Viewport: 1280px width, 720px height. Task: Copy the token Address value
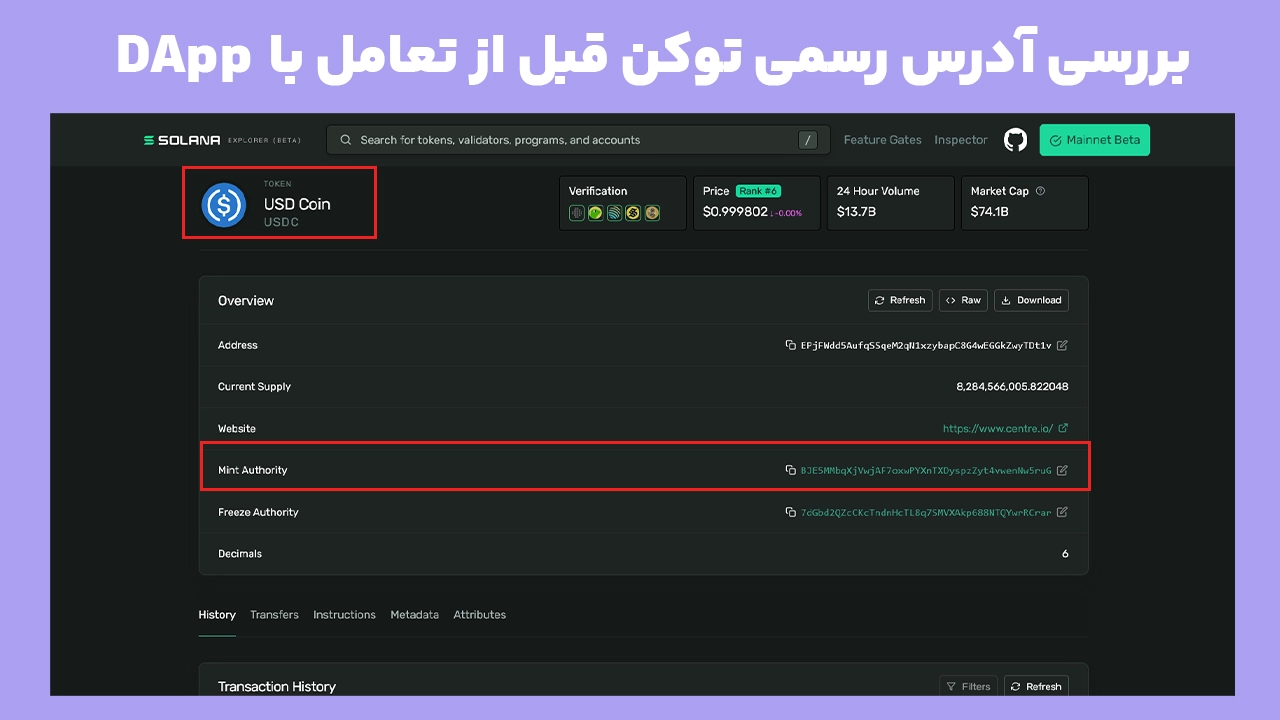791,345
